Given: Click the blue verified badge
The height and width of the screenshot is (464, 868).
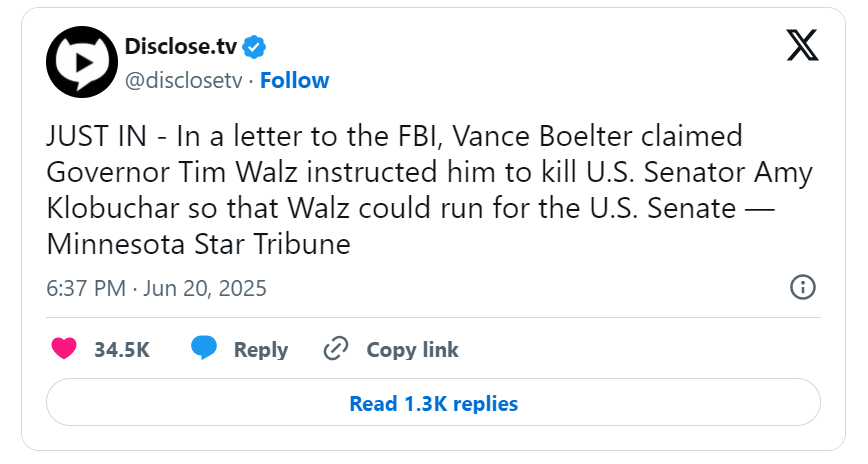Looking at the screenshot, I should [x=255, y=47].
